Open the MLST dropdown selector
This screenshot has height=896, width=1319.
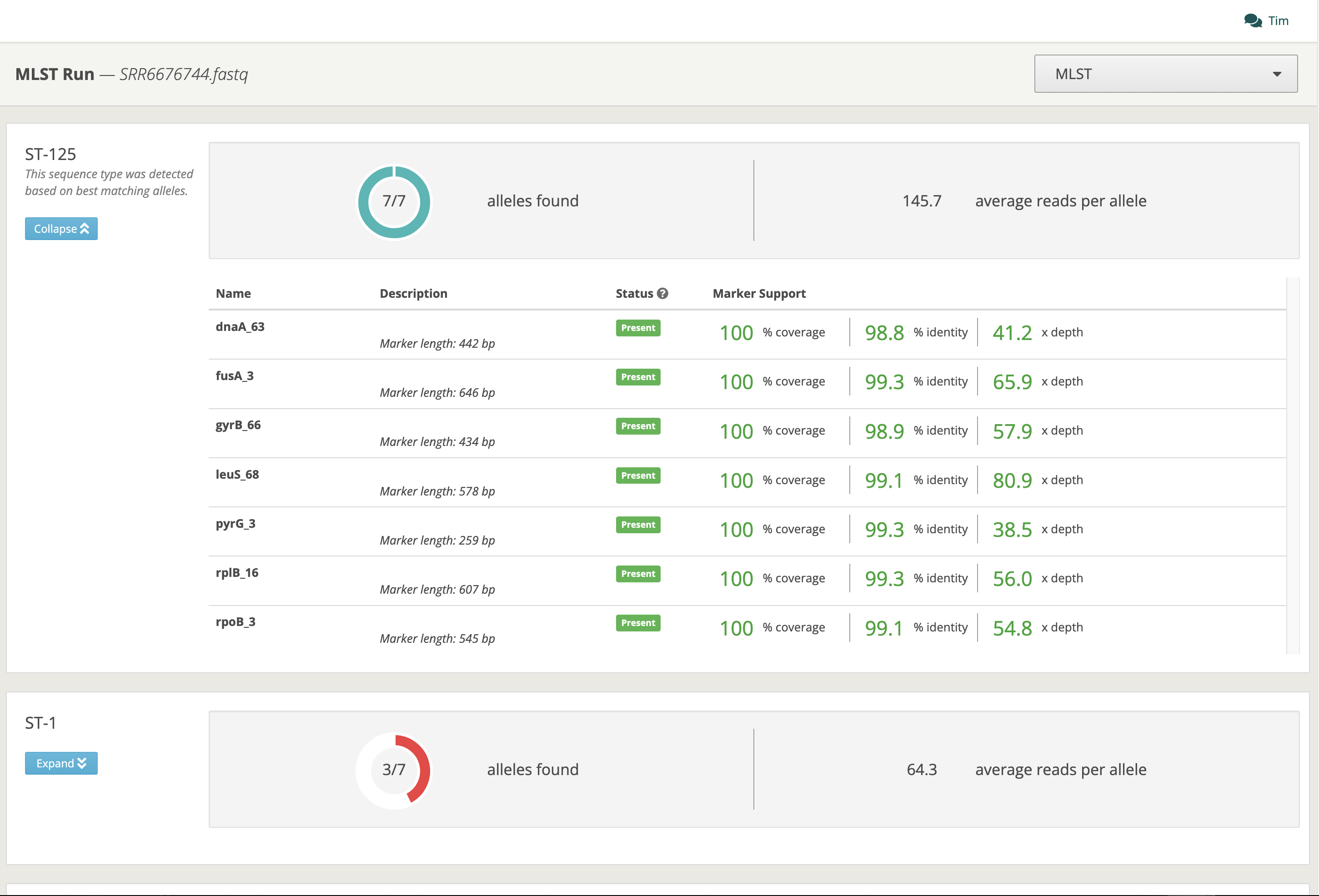[1165, 74]
